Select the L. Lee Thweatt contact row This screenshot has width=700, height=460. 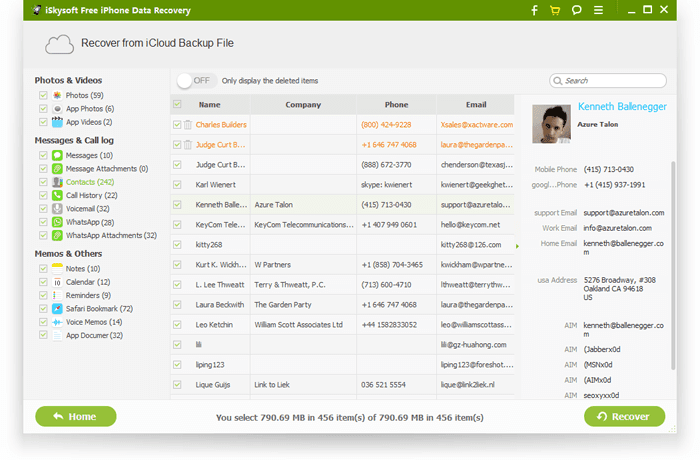[x=342, y=284]
